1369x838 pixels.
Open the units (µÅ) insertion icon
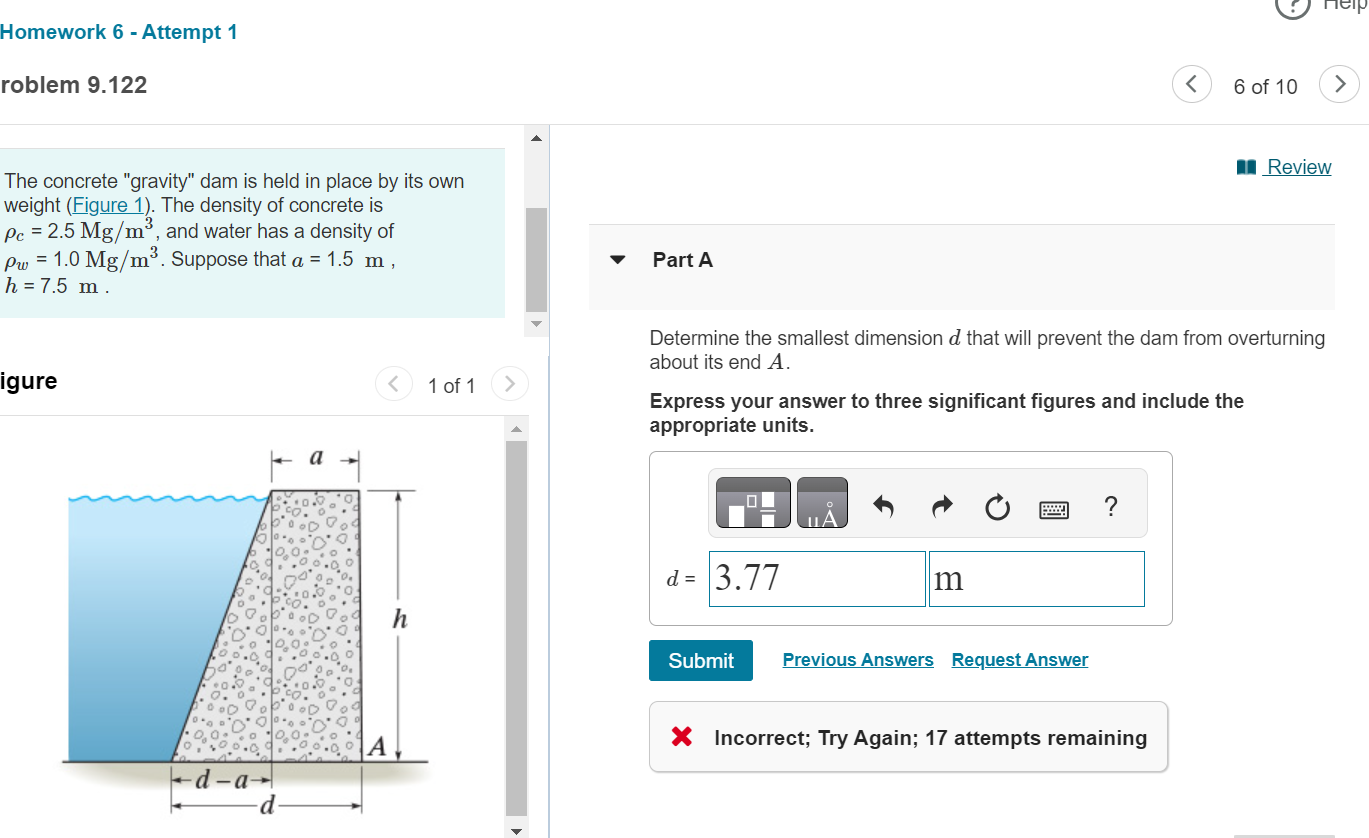[822, 502]
